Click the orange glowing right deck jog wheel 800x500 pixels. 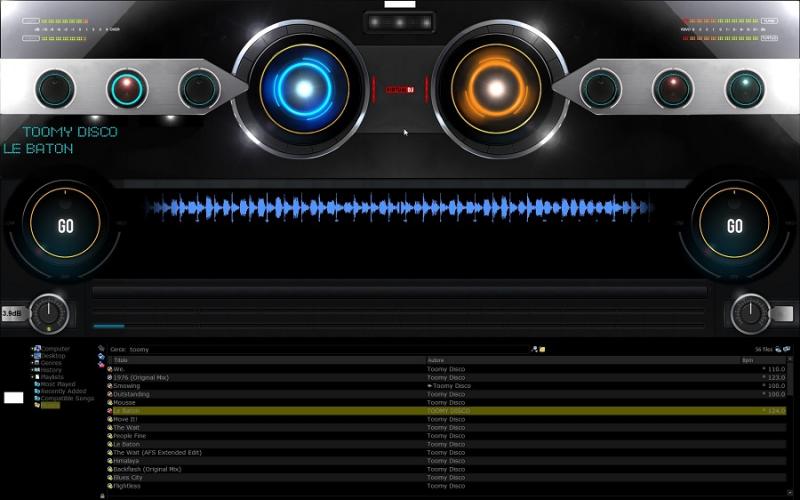[x=496, y=89]
